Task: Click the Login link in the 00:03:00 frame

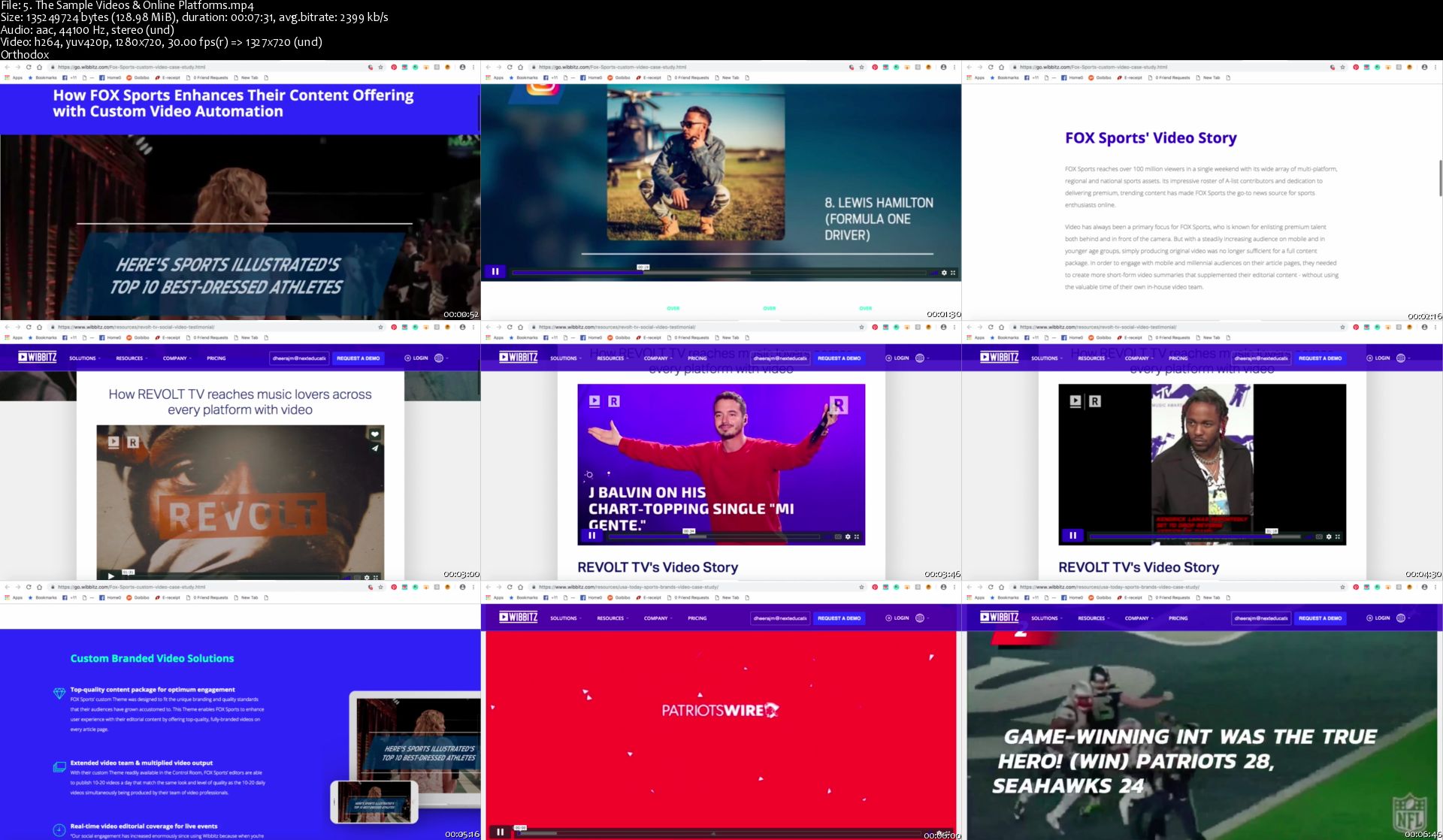Action: pyautogui.click(x=416, y=358)
